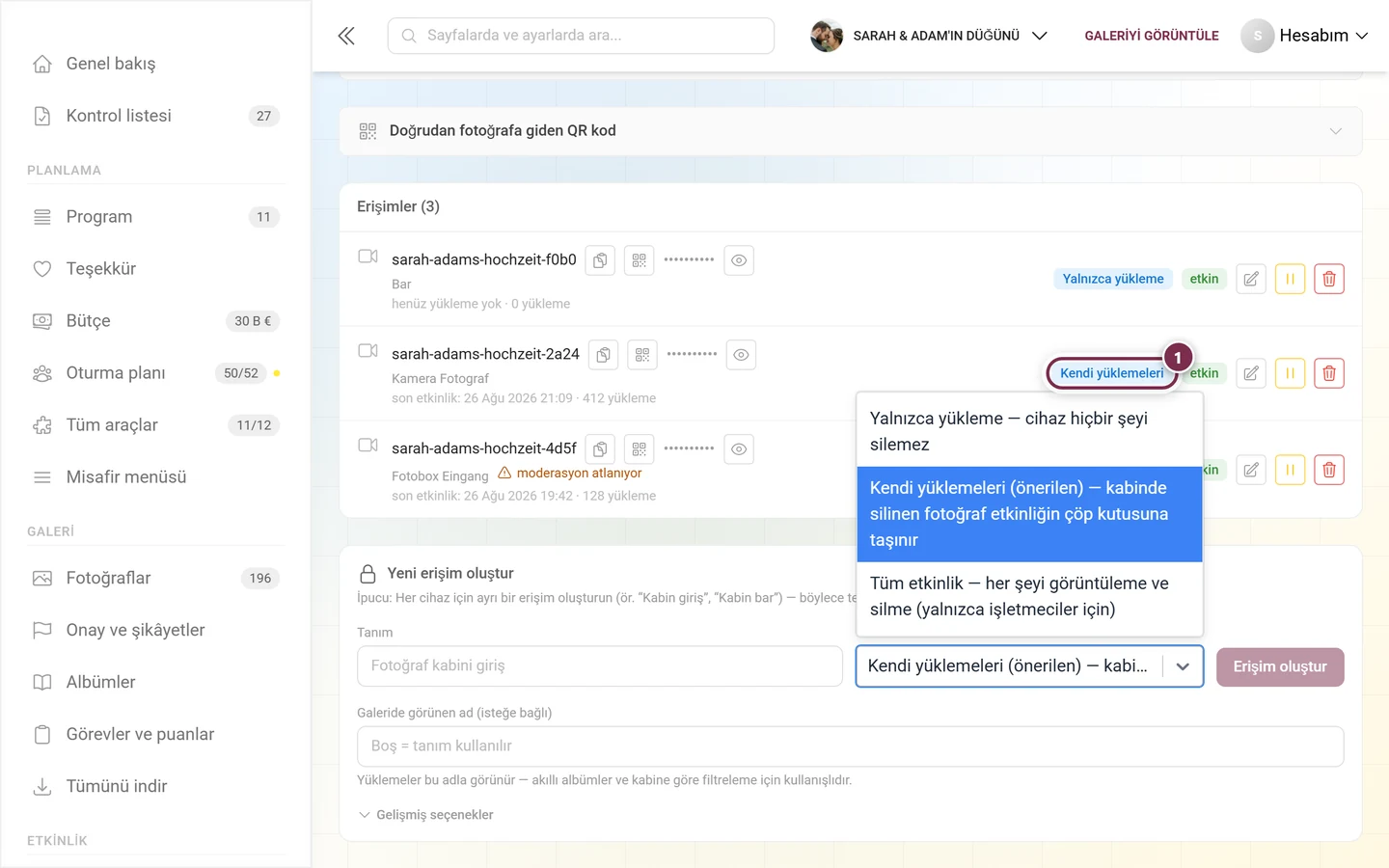The image size is (1389, 868).
Task: Click Galeride görünen ad field
Action: (850, 746)
